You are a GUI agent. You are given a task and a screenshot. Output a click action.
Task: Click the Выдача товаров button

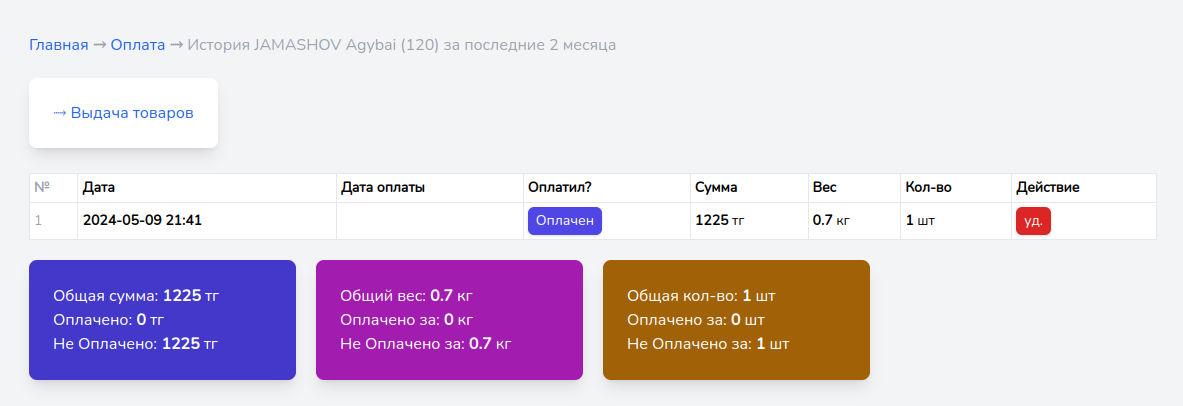pos(123,113)
